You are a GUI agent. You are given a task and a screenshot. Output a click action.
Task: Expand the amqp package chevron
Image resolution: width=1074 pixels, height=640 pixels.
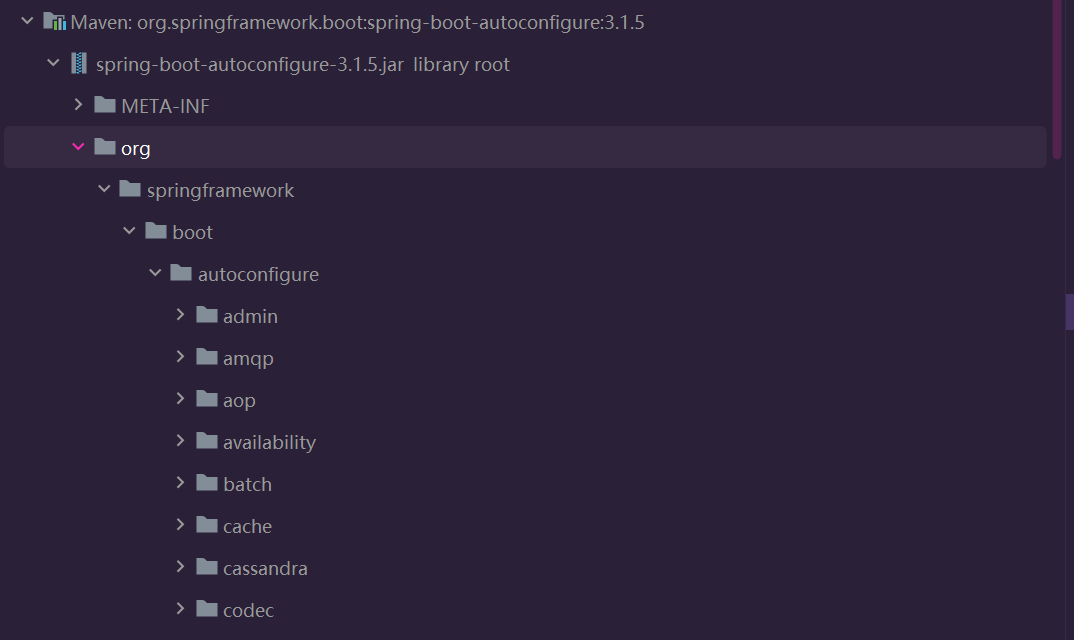[x=180, y=357]
